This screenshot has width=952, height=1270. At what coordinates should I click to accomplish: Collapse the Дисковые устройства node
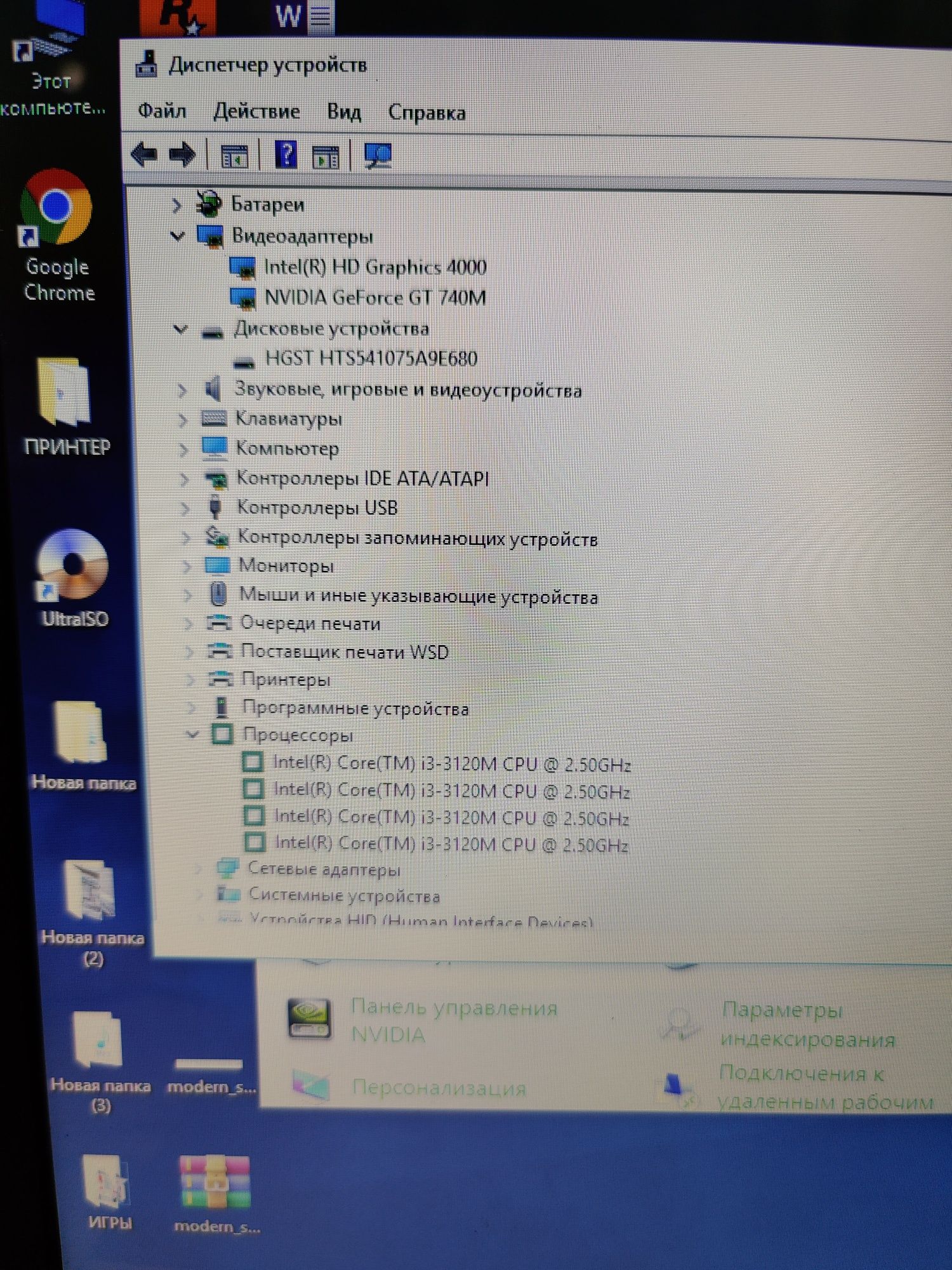(x=181, y=329)
